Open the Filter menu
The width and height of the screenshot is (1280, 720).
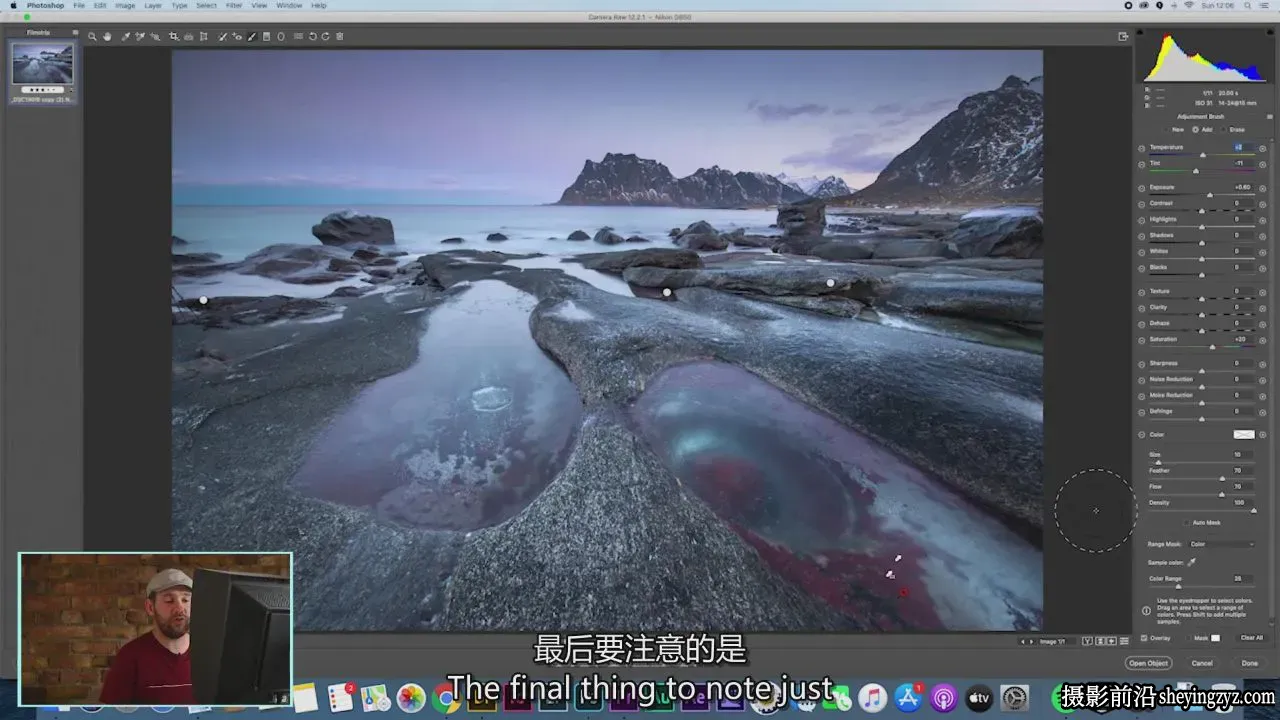(233, 5)
